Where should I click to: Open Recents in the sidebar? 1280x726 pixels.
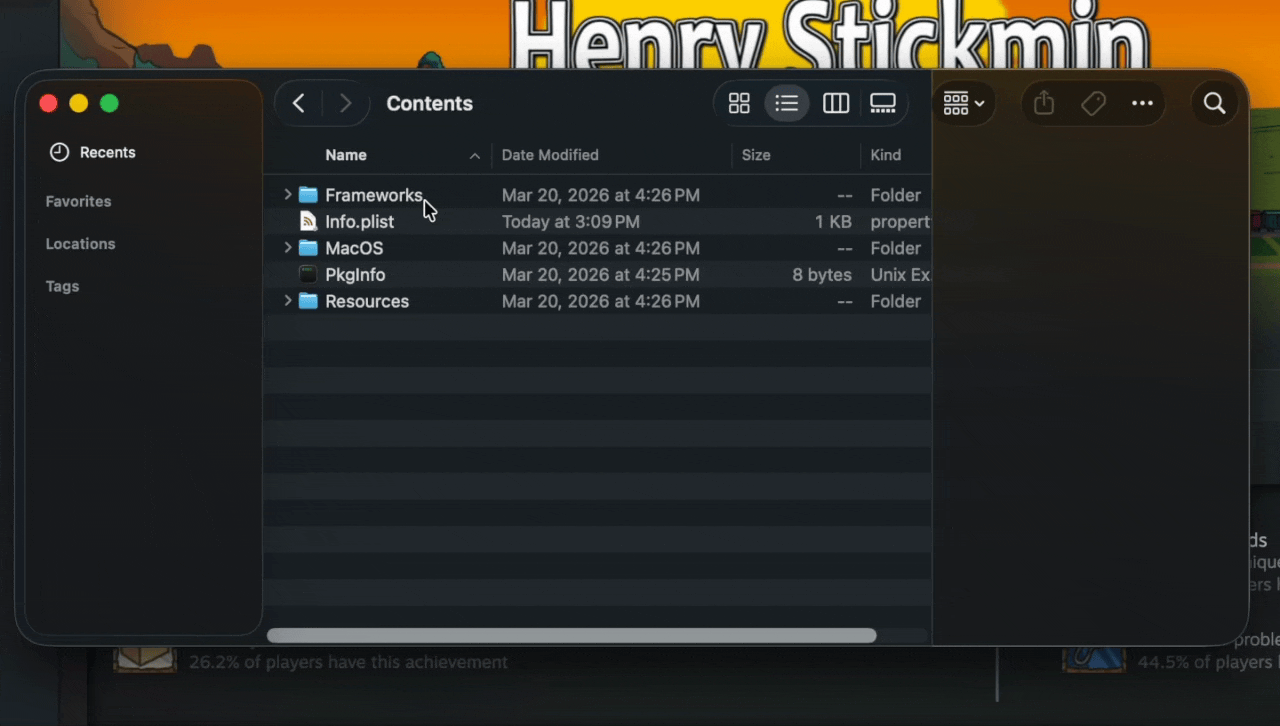pyautogui.click(x=107, y=152)
